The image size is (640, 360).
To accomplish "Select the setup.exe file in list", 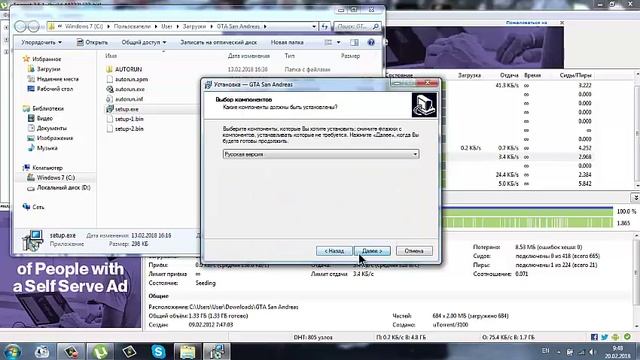I will click(x=127, y=109).
